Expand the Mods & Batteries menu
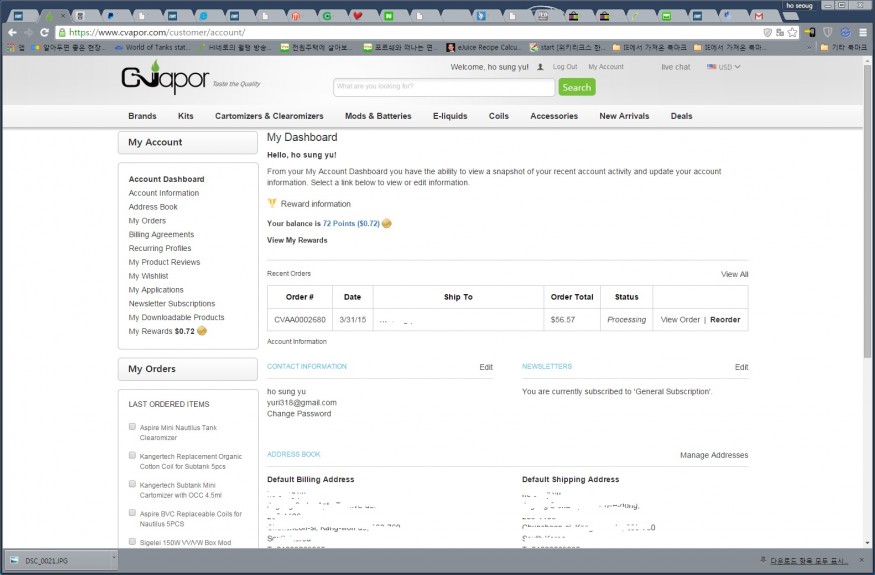 378,116
